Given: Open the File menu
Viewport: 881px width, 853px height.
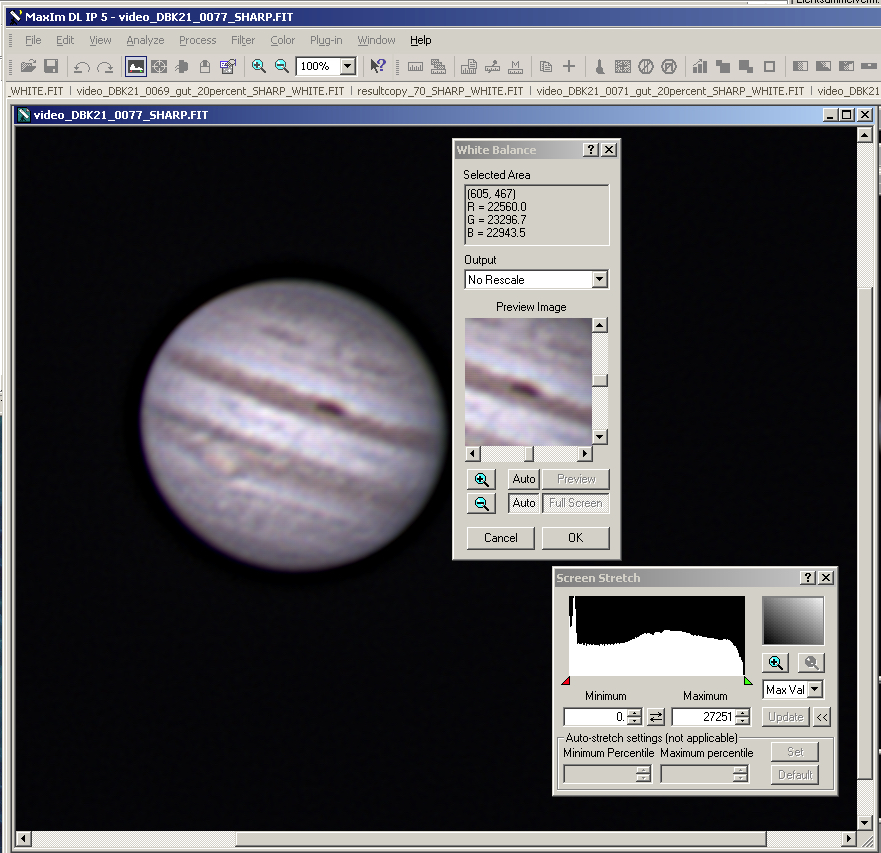Looking at the screenshot, I should click(33, 40).
